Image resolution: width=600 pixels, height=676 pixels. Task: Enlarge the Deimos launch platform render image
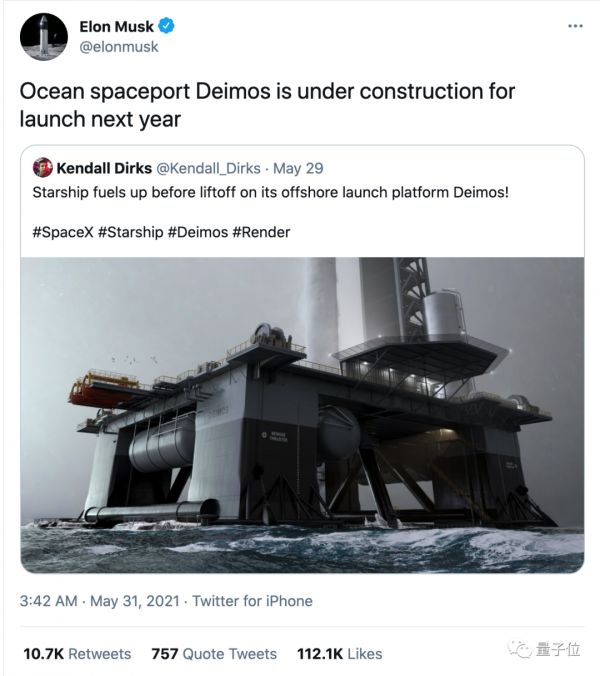[x=302, y=414]
